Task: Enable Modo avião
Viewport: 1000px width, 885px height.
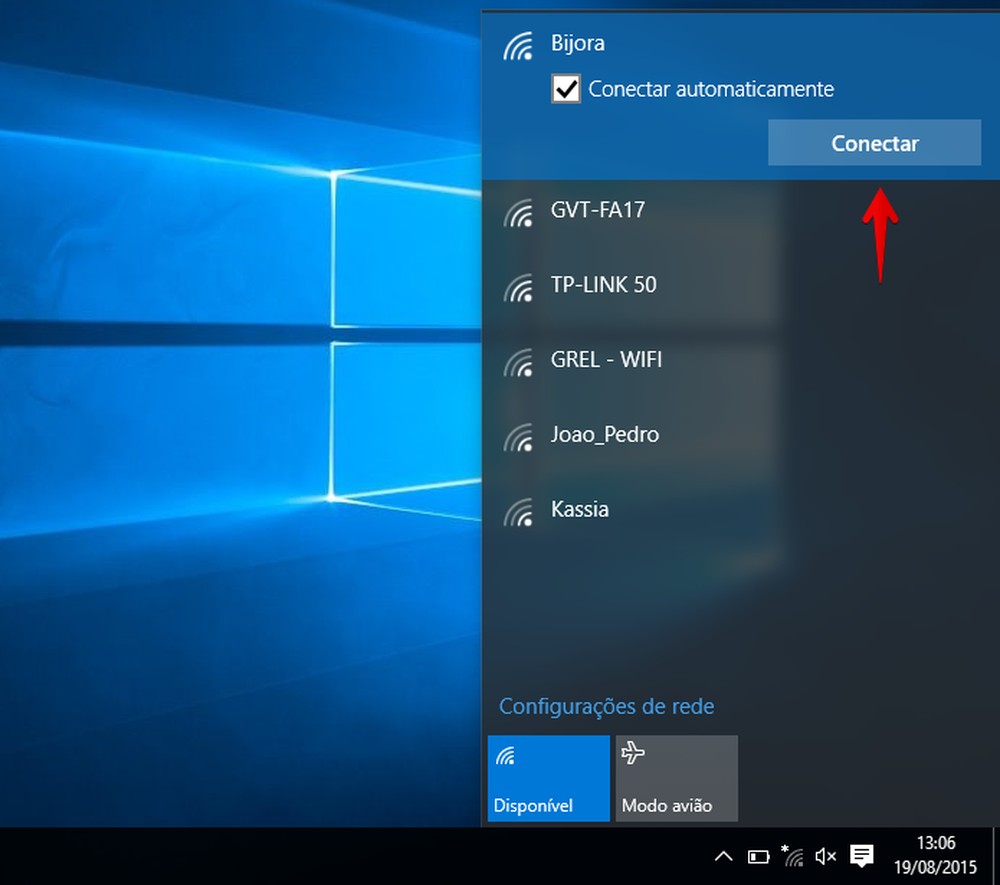Action: [x=676, y=778]
